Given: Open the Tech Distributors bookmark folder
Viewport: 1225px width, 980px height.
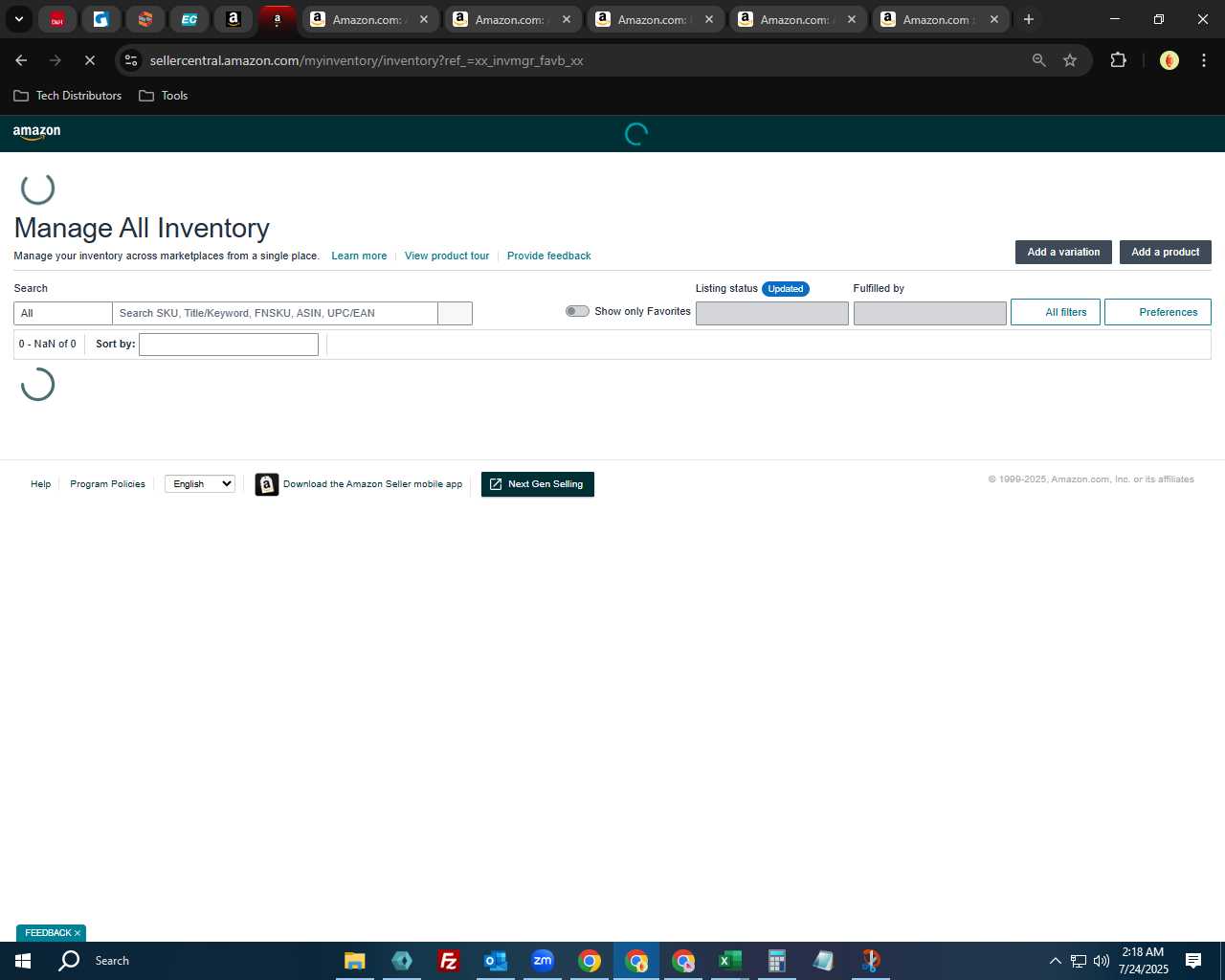Looking at the screenshot, I should pos(68,96).
